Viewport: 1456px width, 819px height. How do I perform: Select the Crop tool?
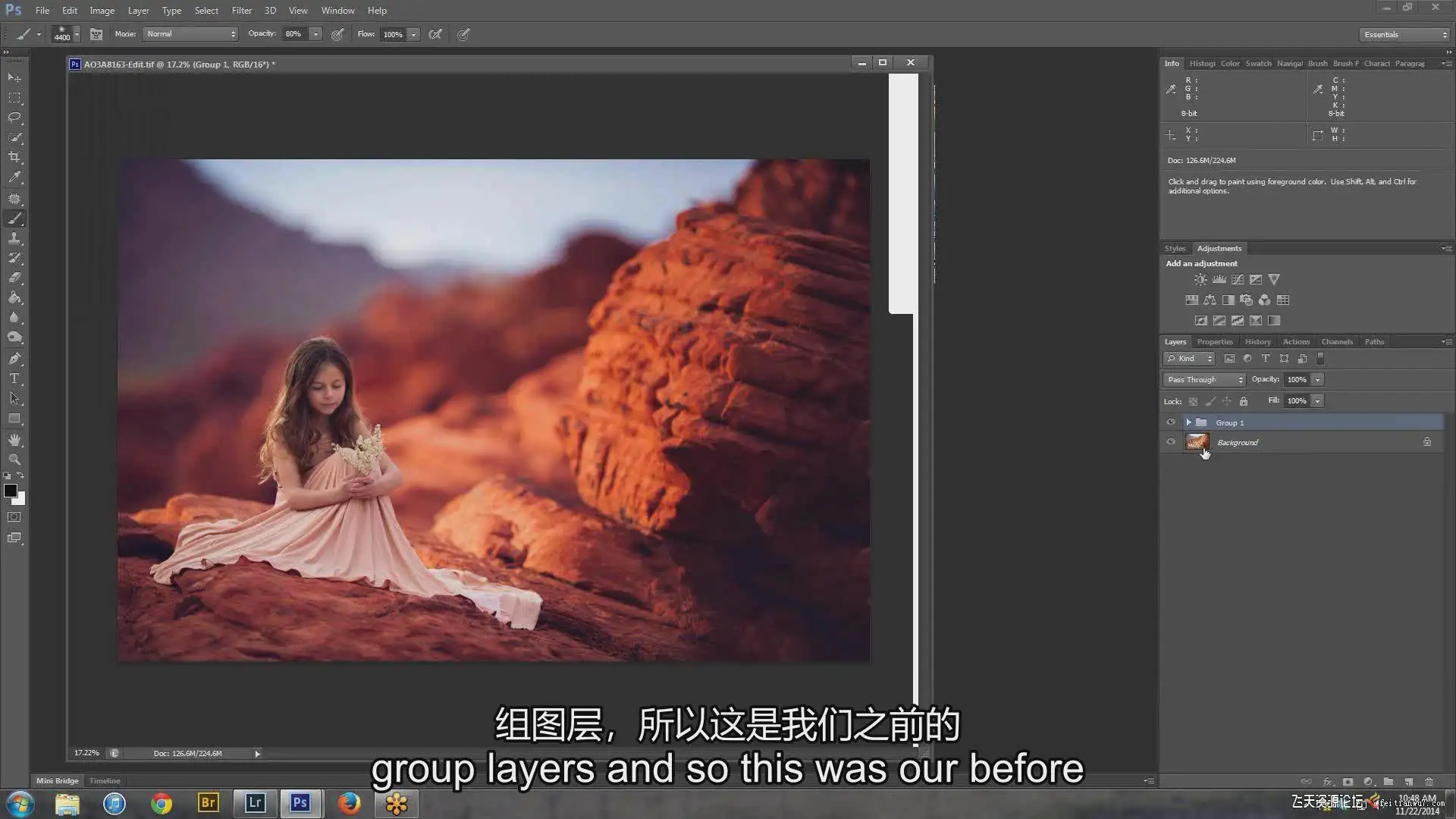tap(14, 157)
